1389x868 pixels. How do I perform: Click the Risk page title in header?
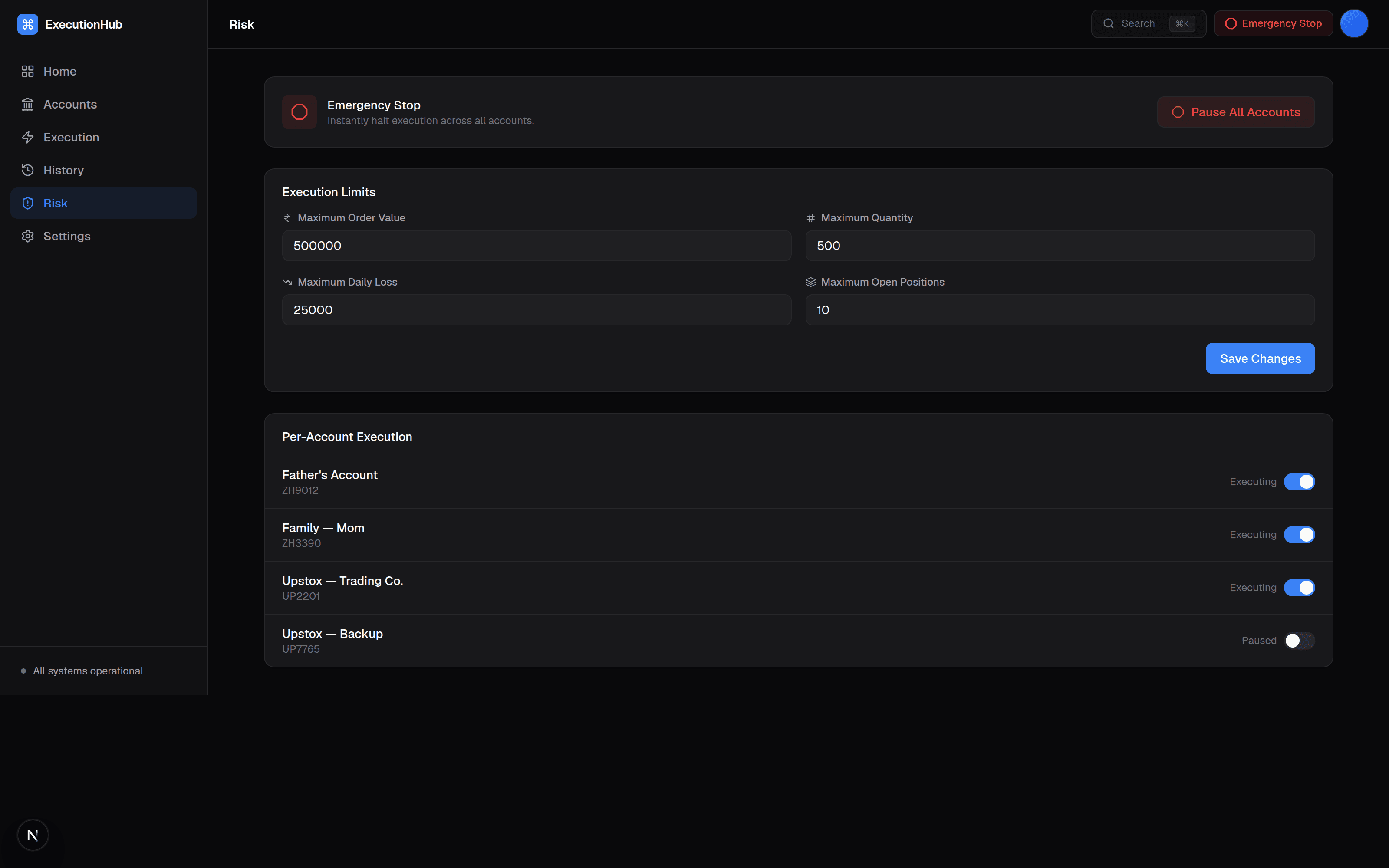point(242,24)
